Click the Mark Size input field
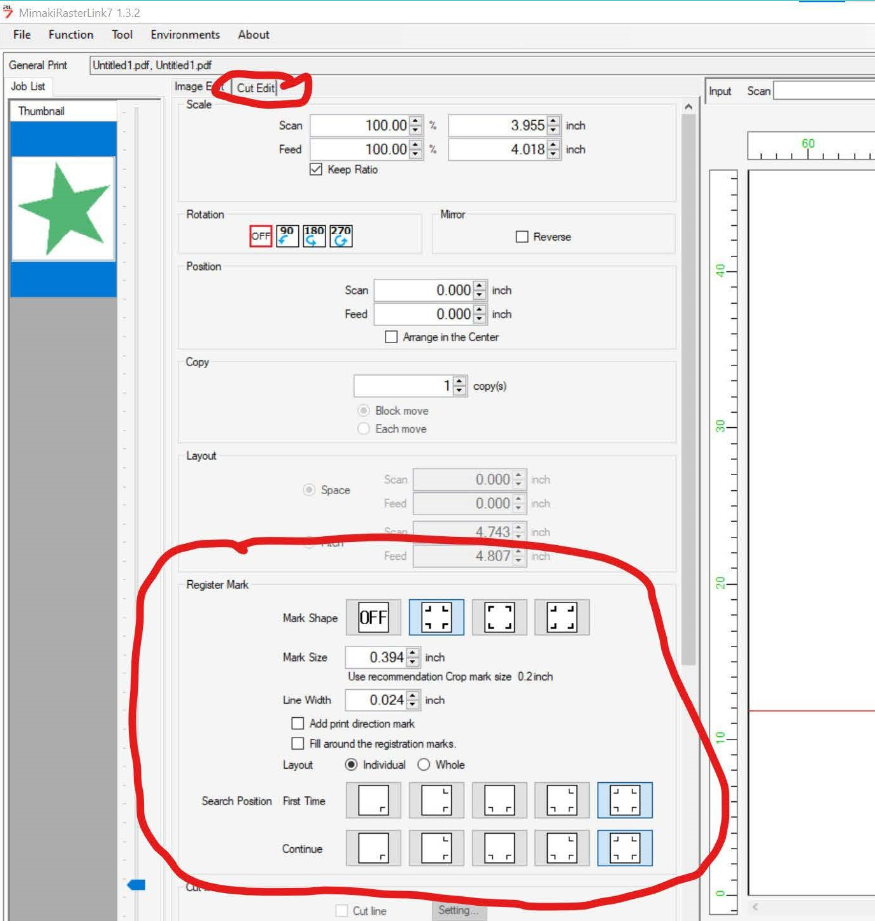875x921 pixels. [x=376, y=657]
